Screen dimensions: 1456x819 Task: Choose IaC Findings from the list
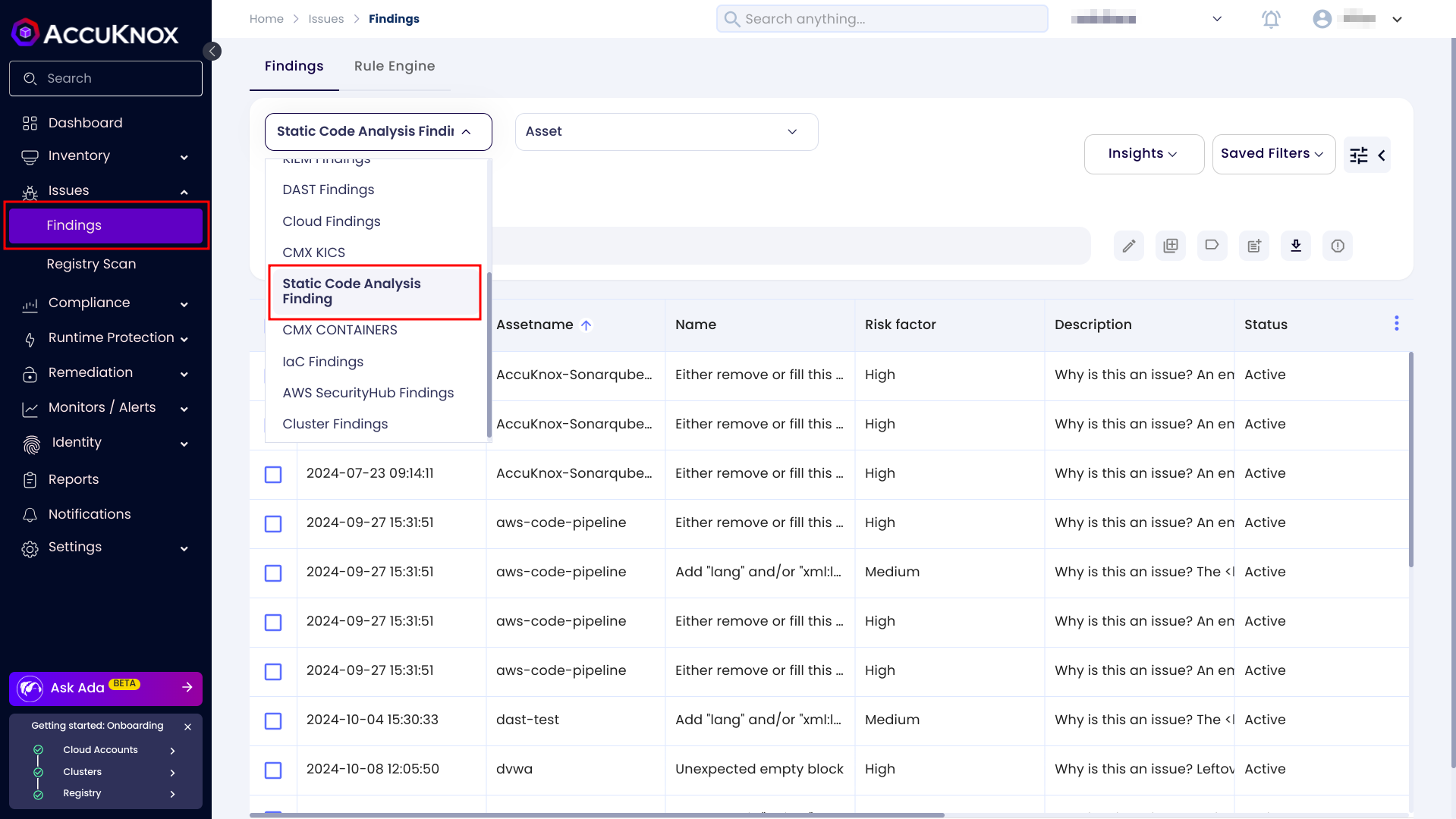[323, 362]
